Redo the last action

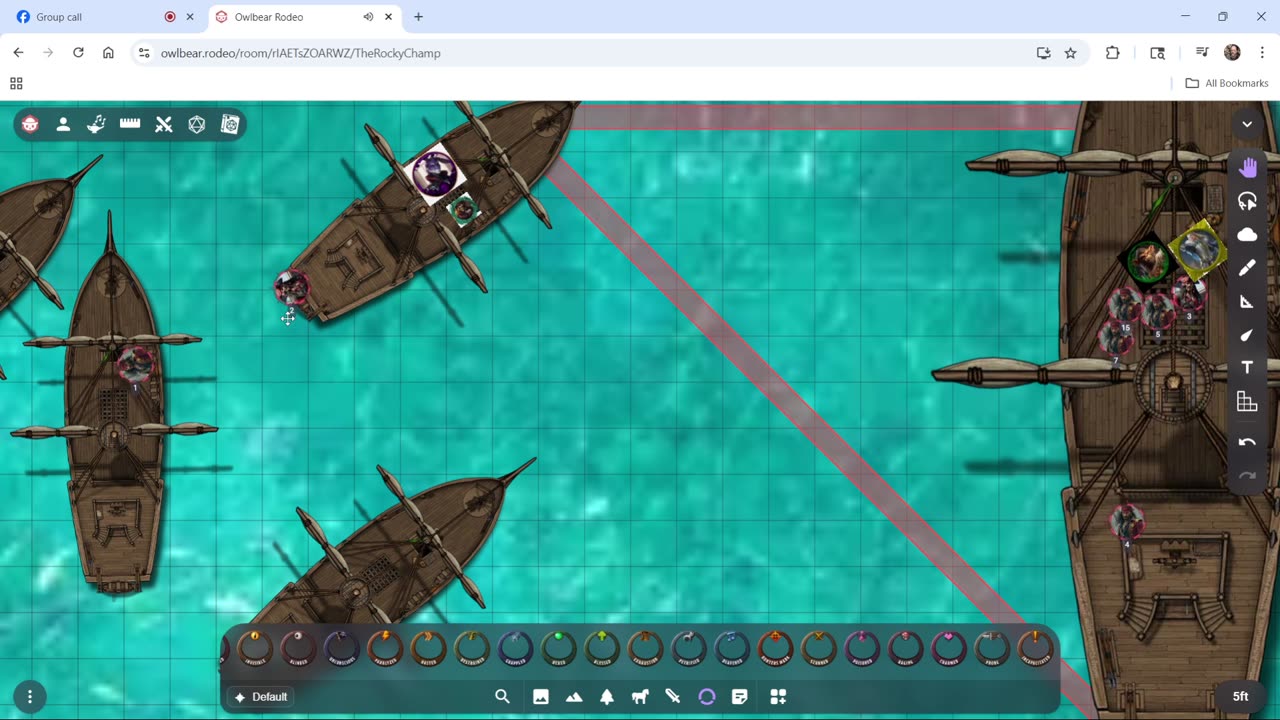(x=1247, y=476)
